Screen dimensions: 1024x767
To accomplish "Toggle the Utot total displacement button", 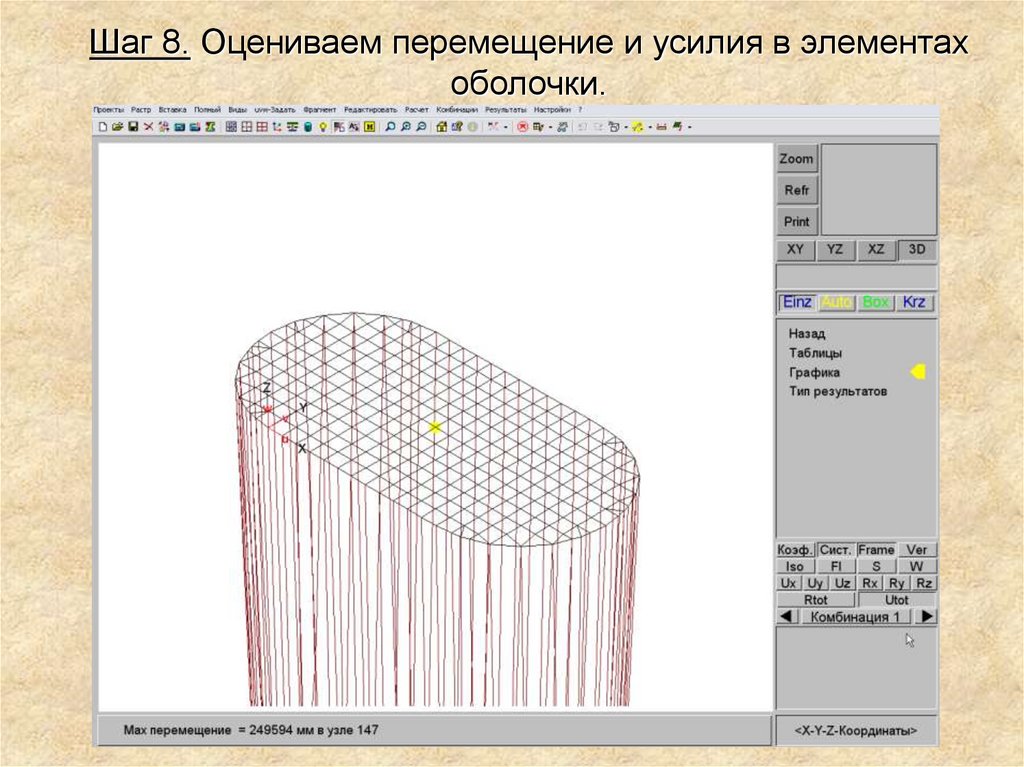I will (x=897, y=600).
